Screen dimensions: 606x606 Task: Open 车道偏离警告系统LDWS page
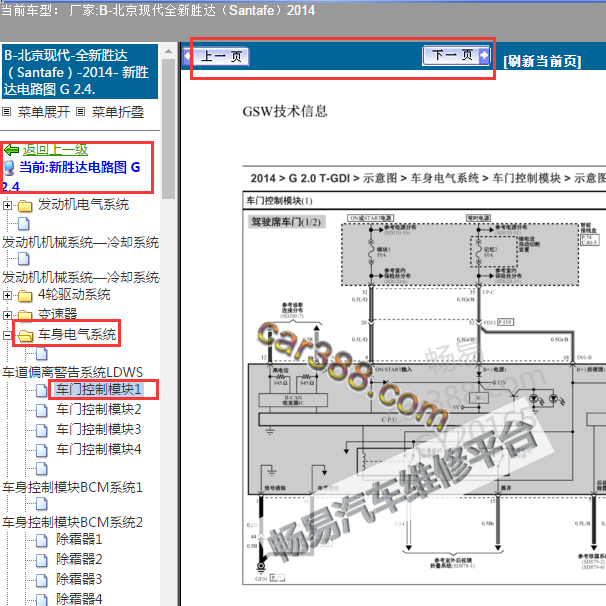click(73, 372)
